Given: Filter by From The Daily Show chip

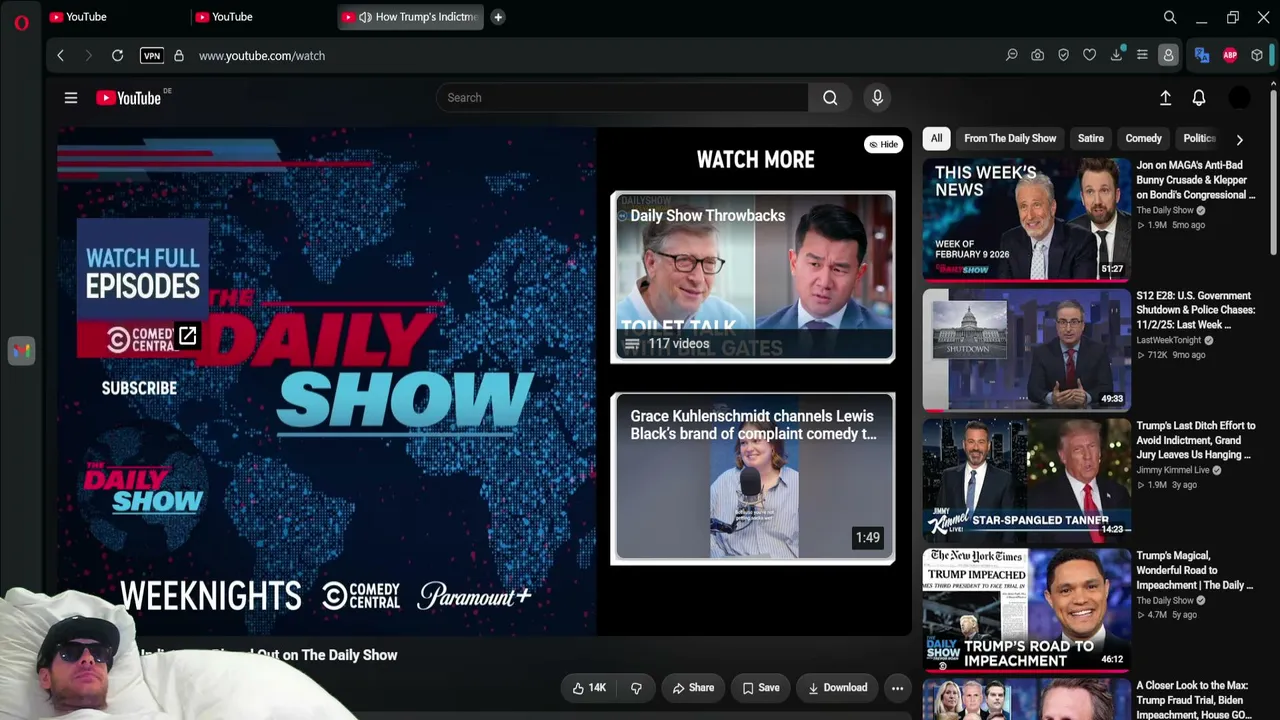Looking at the screenshot, I should (1010, 139).
